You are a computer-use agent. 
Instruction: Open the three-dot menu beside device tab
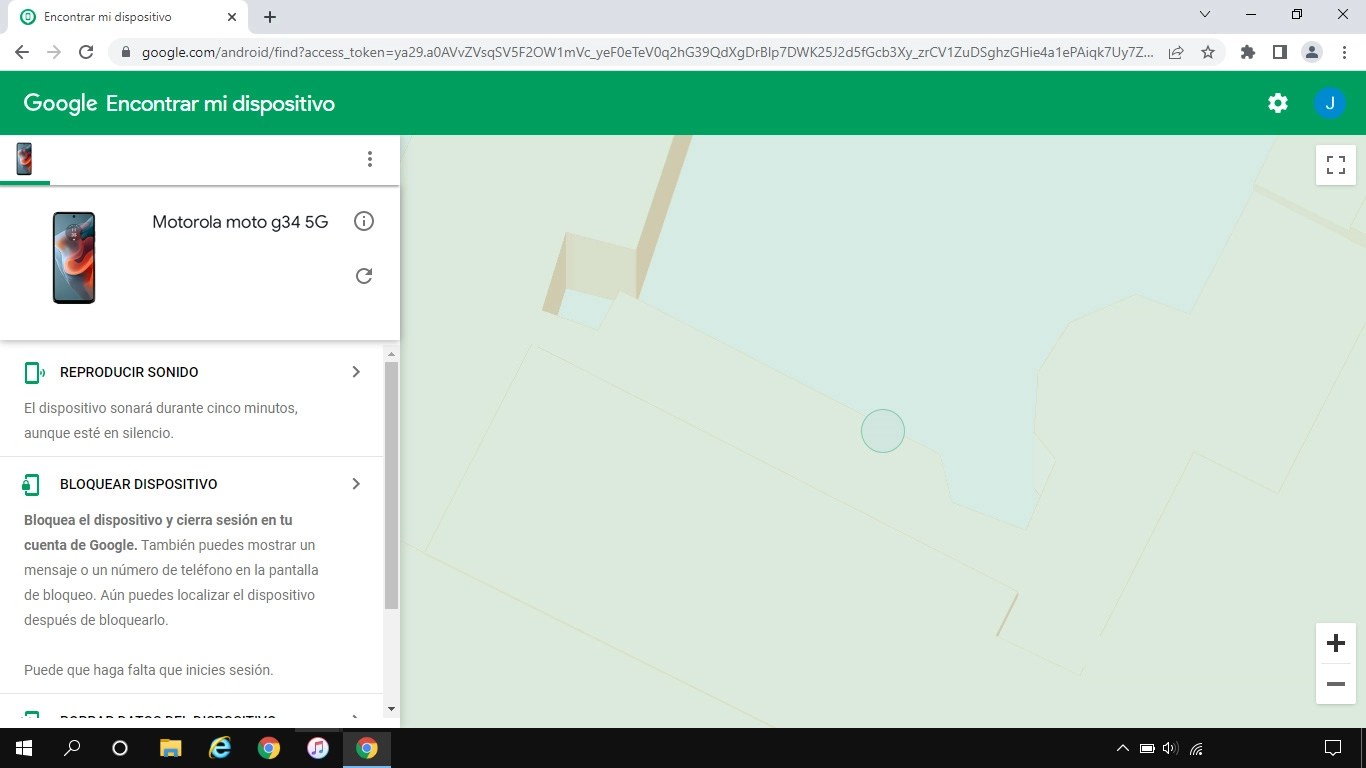370,159
